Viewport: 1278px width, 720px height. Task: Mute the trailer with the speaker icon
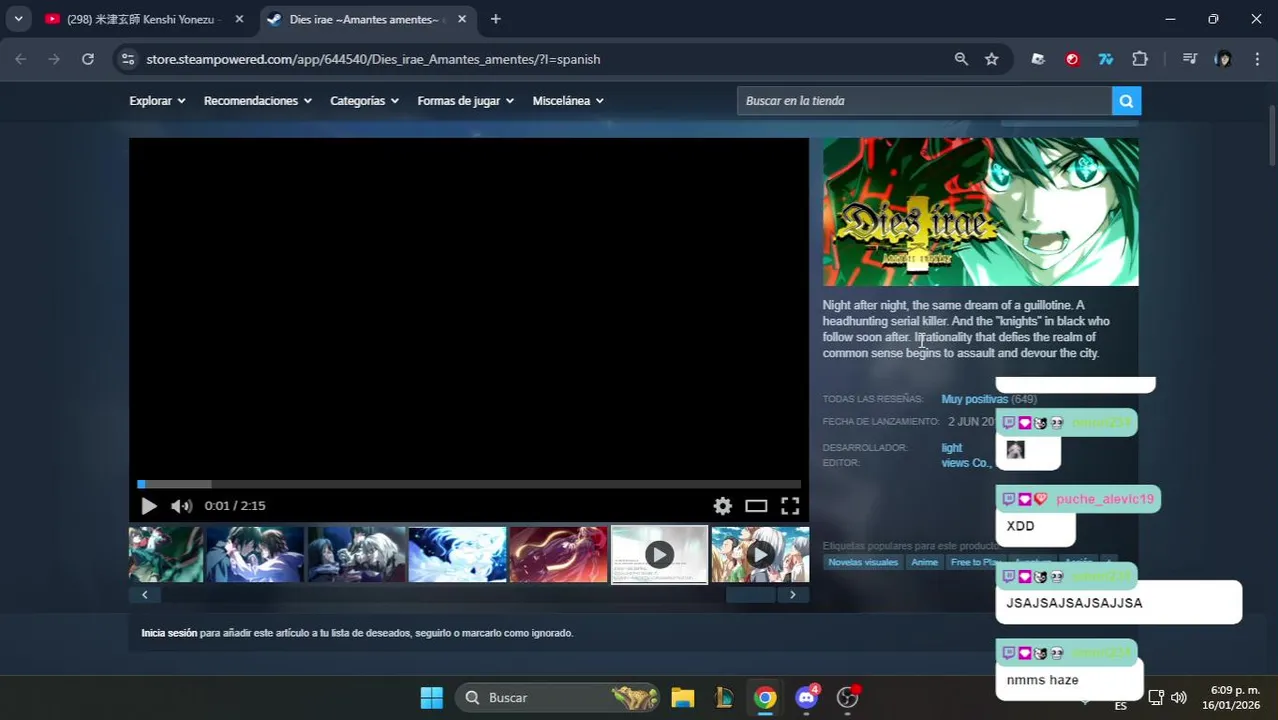tap(181, 506)
